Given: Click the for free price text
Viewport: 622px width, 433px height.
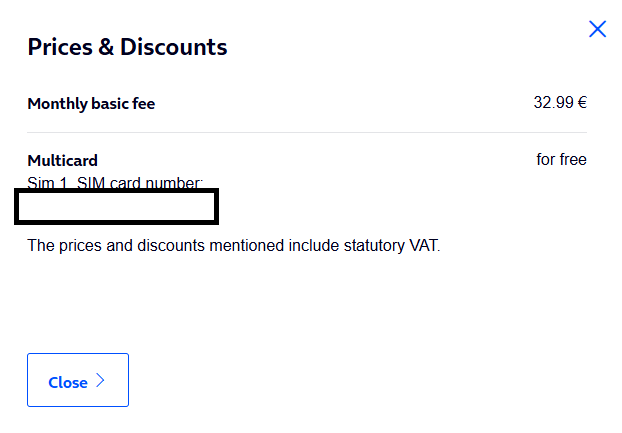Looking at the screenshot, I should 561,159.
